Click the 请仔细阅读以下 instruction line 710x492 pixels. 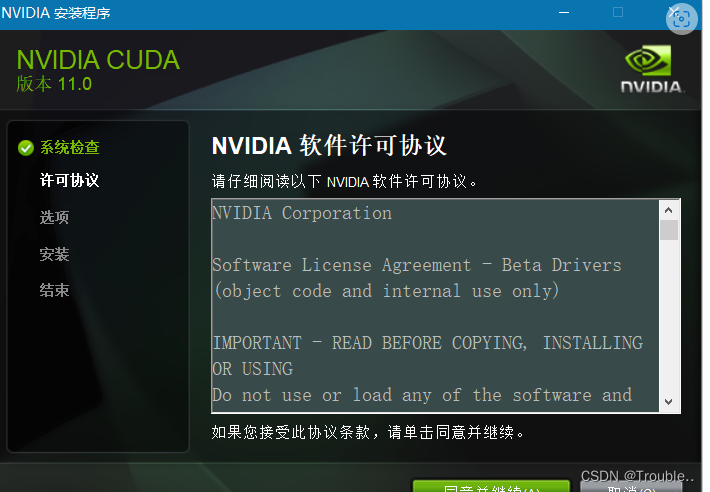coord(344,182)
